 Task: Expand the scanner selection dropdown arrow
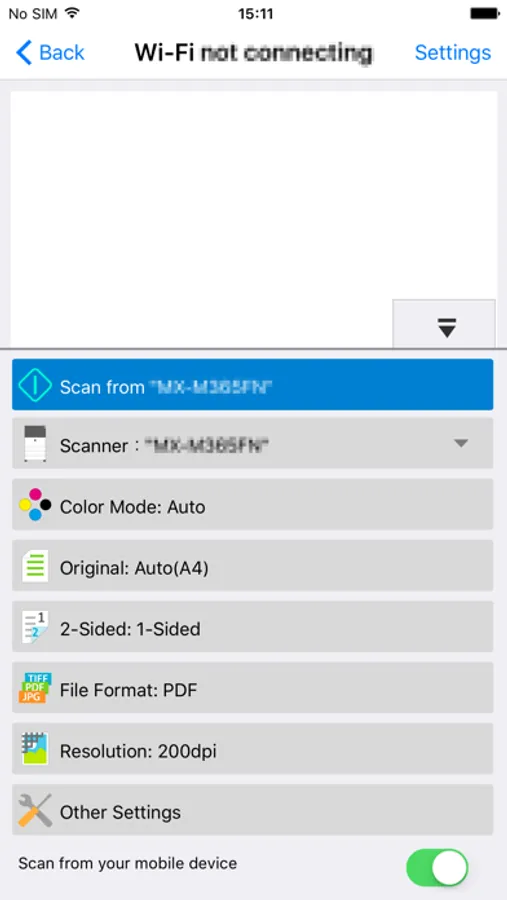[x=461, y=443]
